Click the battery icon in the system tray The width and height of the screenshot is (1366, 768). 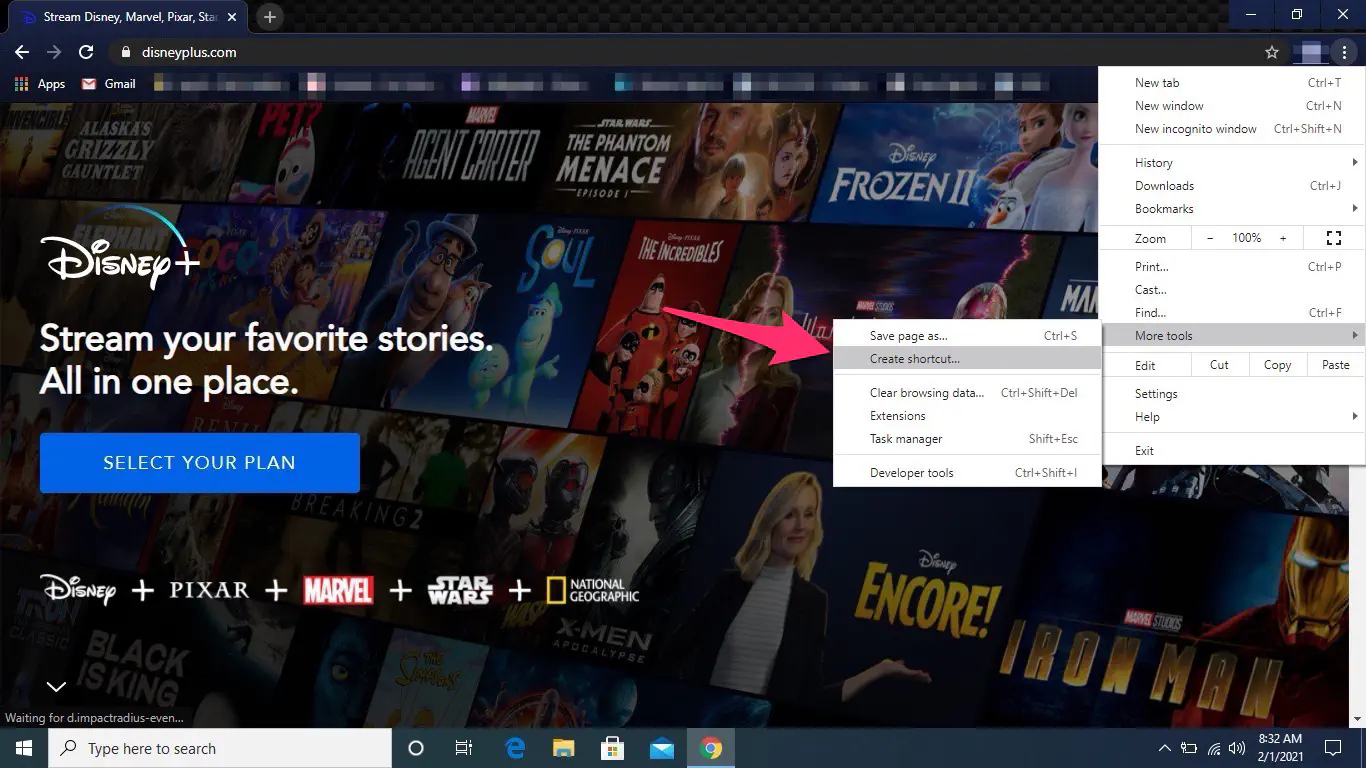point(1189,748)
